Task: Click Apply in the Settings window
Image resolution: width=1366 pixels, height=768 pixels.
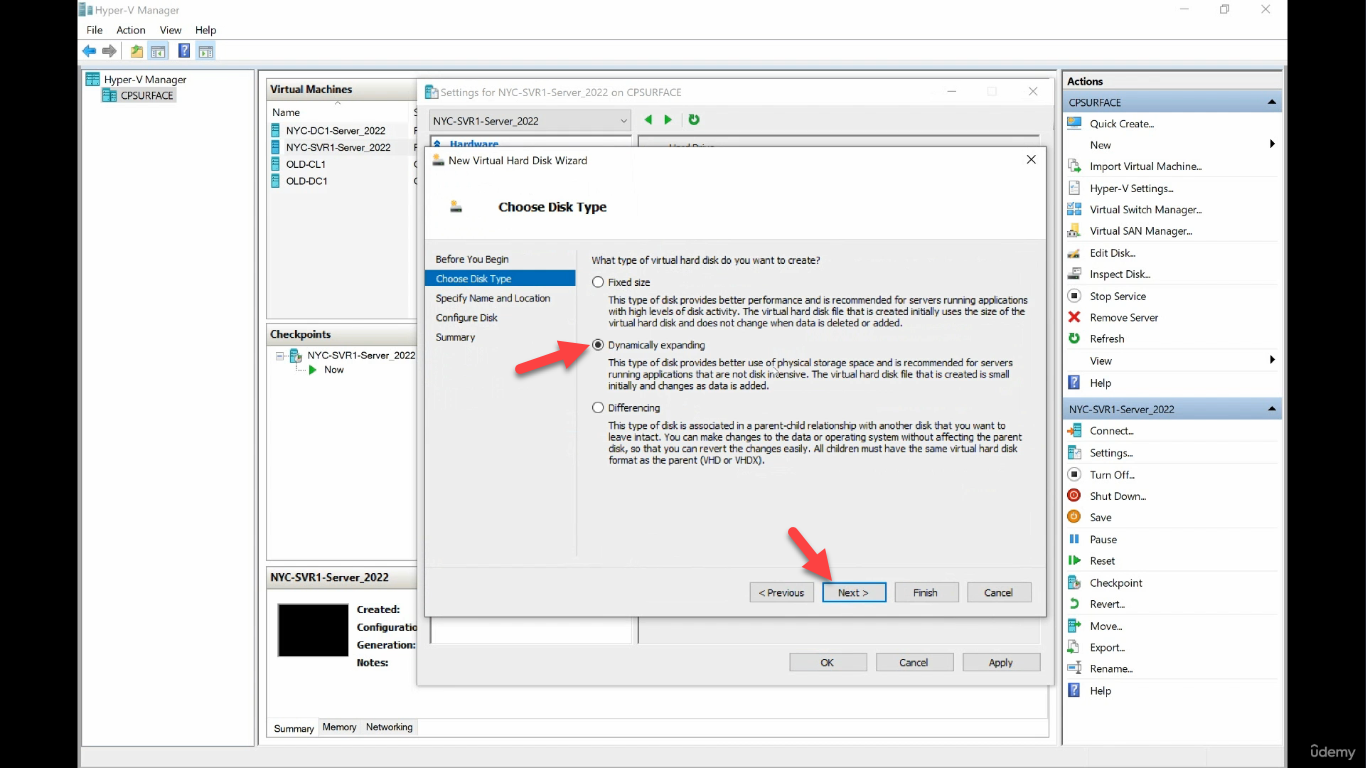Action: (x=1001, y=662)
